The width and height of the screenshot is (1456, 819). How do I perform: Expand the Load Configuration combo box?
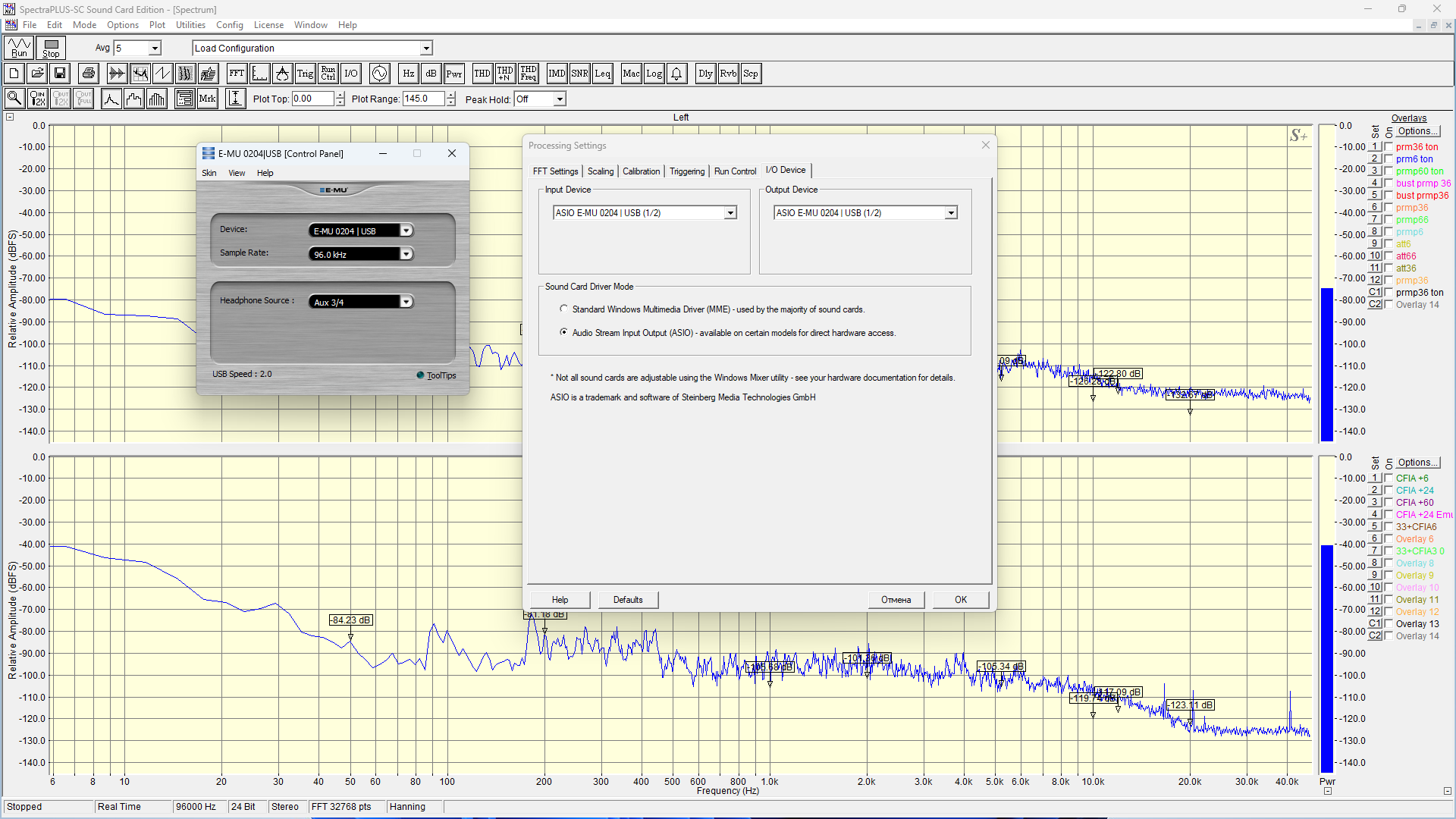tap(426, 49)
